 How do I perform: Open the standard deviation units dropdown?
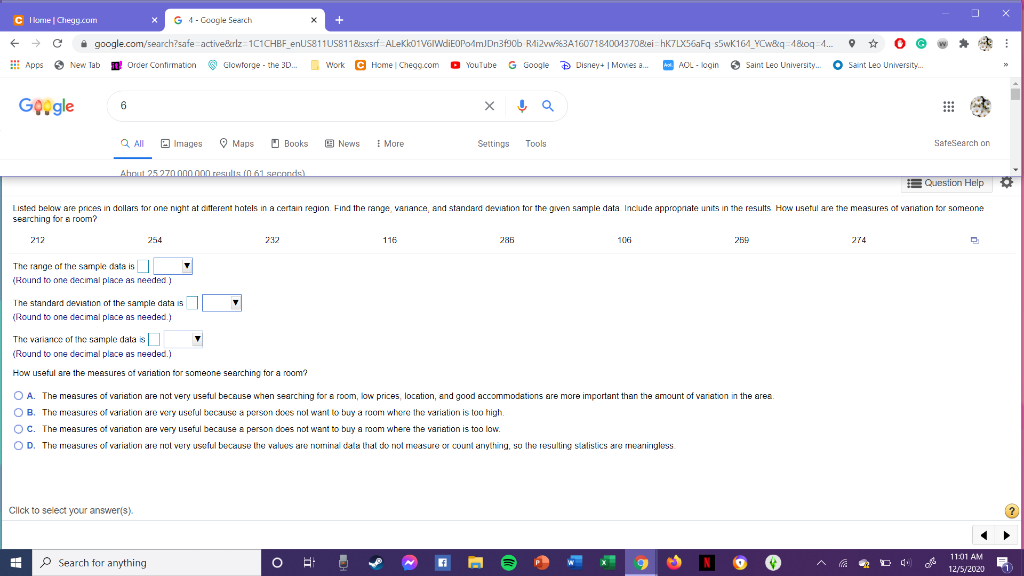tap(222, 303)
